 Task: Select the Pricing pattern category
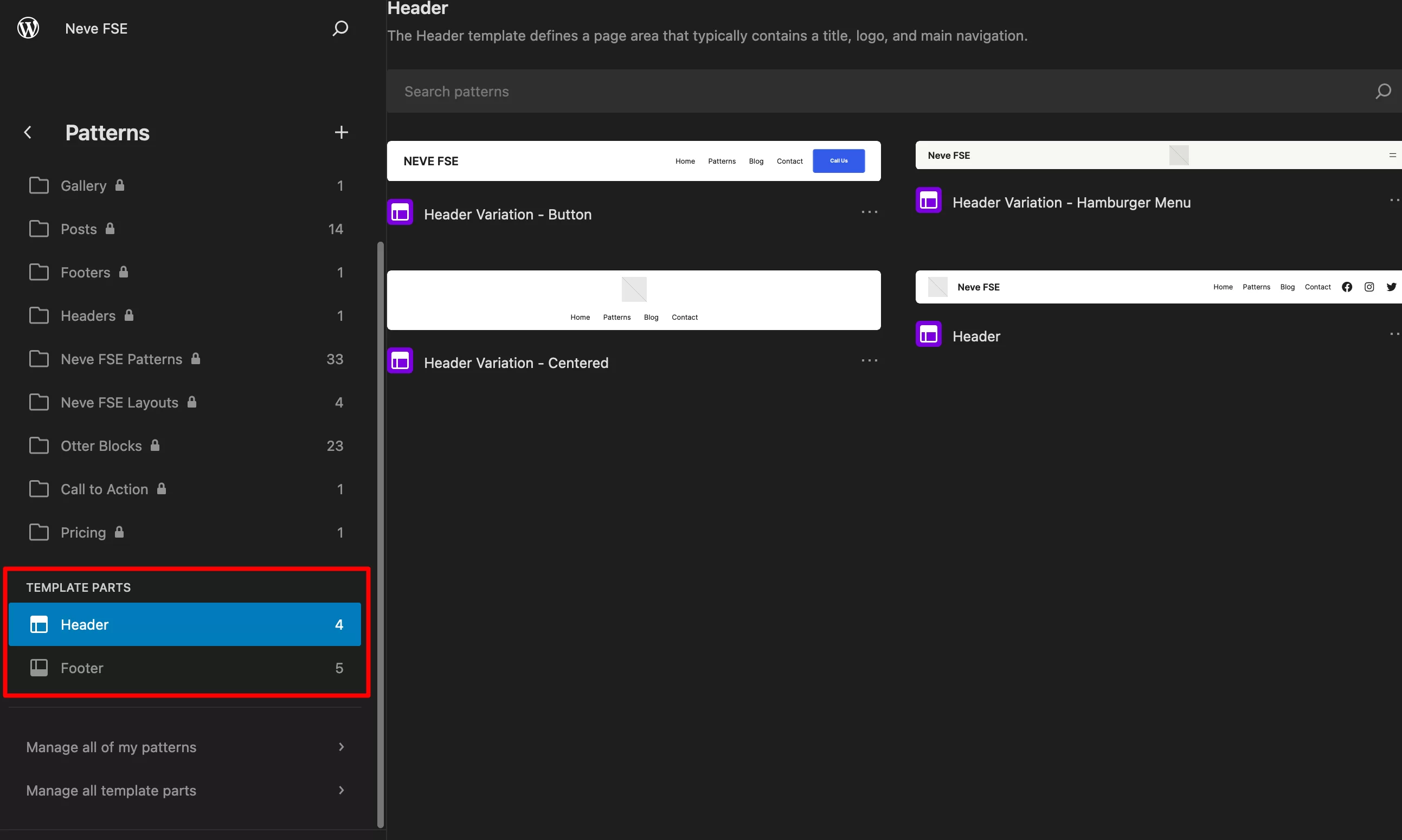point(184,532)
